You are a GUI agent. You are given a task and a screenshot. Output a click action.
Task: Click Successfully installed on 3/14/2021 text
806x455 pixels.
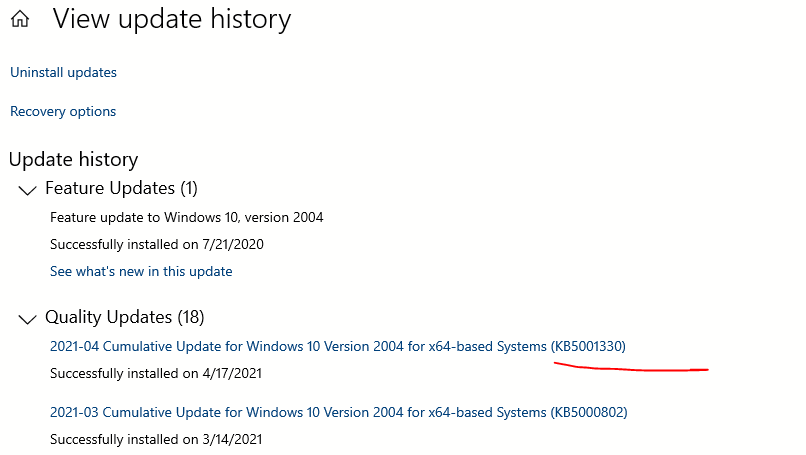coord(156,440)
